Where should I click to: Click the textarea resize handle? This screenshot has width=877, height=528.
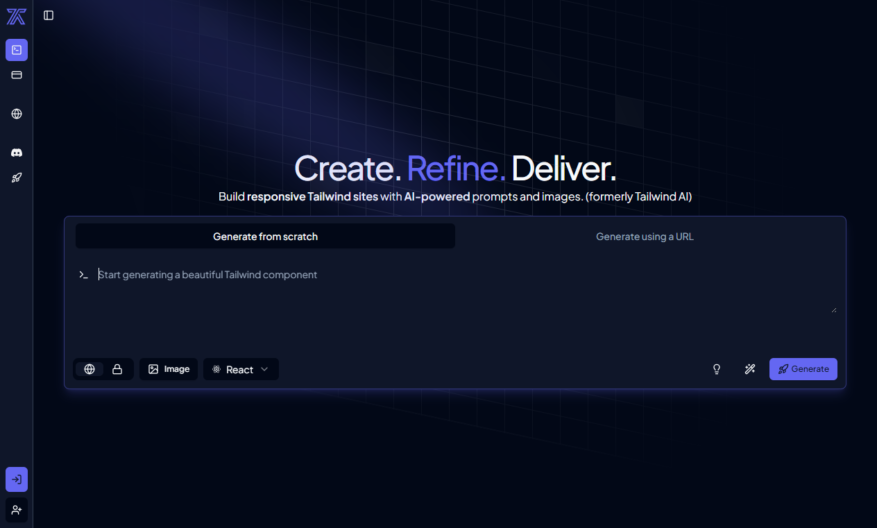click(x=833, y=310)
